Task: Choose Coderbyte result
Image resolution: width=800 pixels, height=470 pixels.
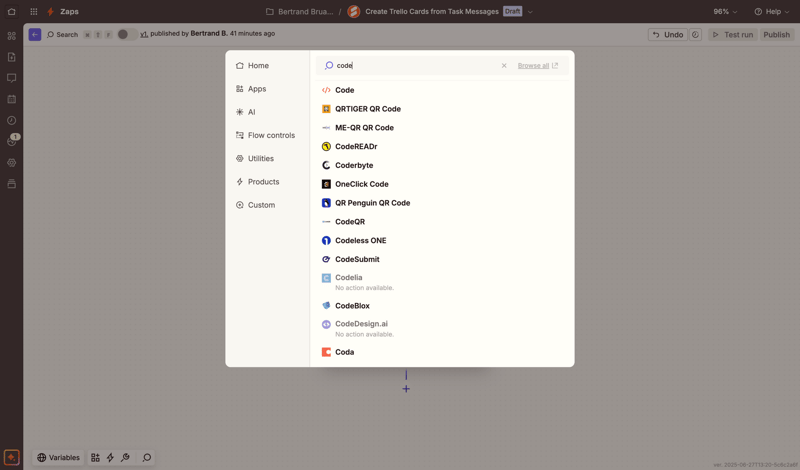Action: (x=442, y=165)
